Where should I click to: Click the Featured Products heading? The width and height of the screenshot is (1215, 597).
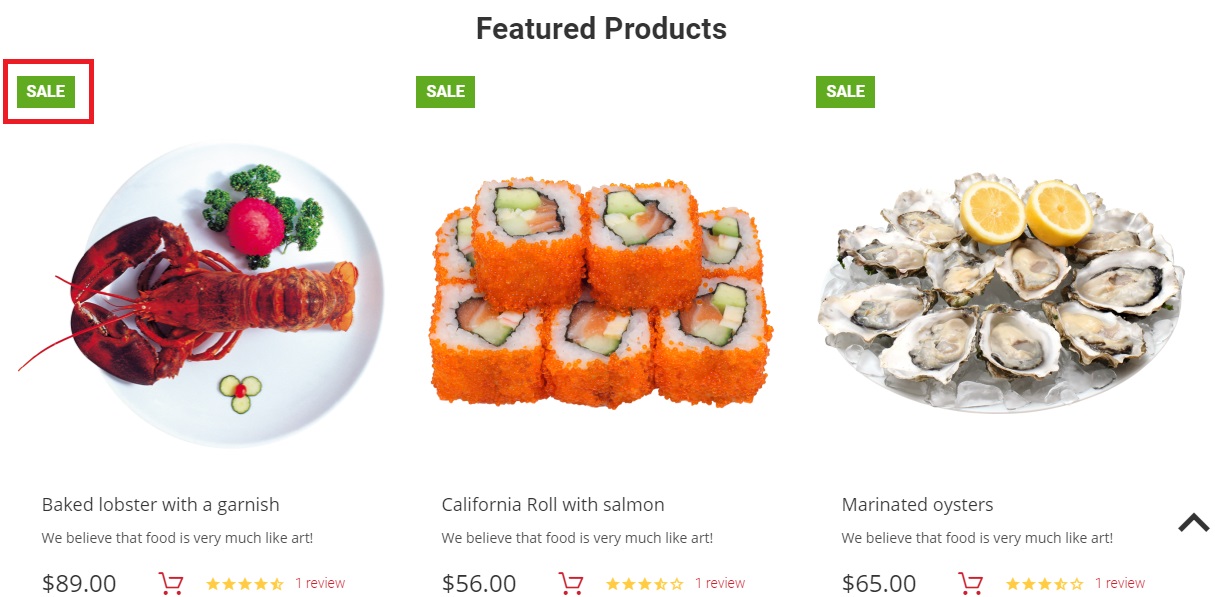point(601,28)
